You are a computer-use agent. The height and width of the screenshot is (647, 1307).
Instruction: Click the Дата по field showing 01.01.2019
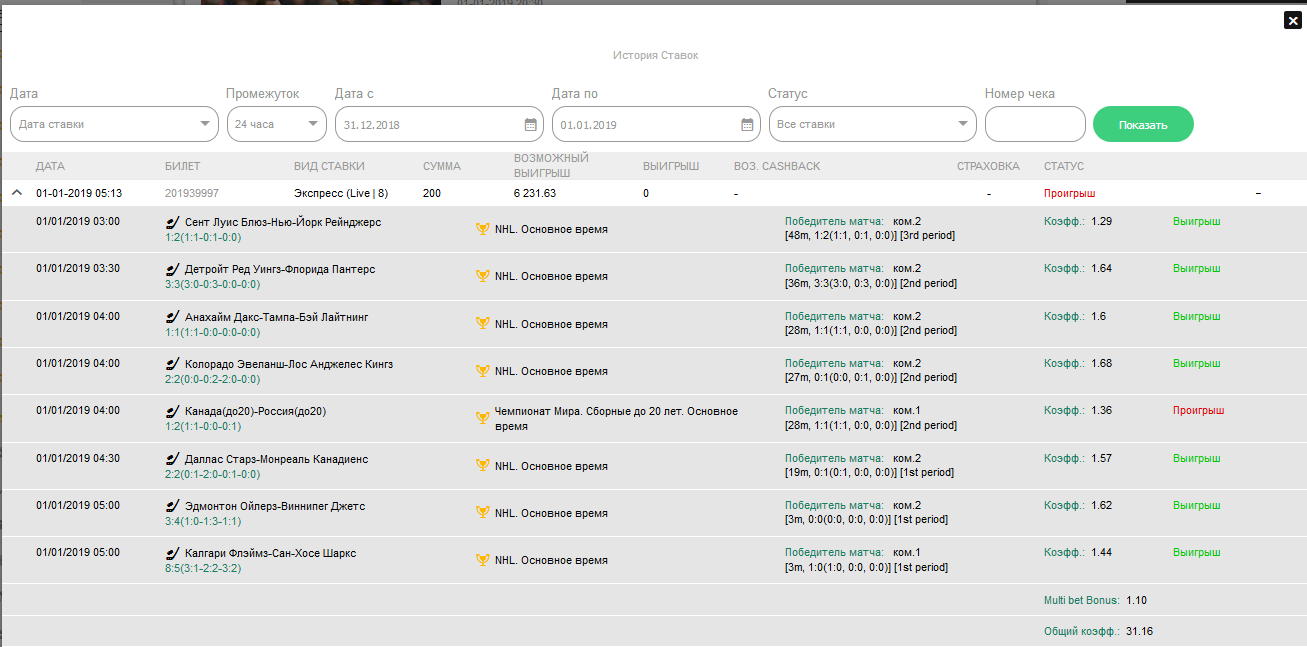click(x=645, y=125)
